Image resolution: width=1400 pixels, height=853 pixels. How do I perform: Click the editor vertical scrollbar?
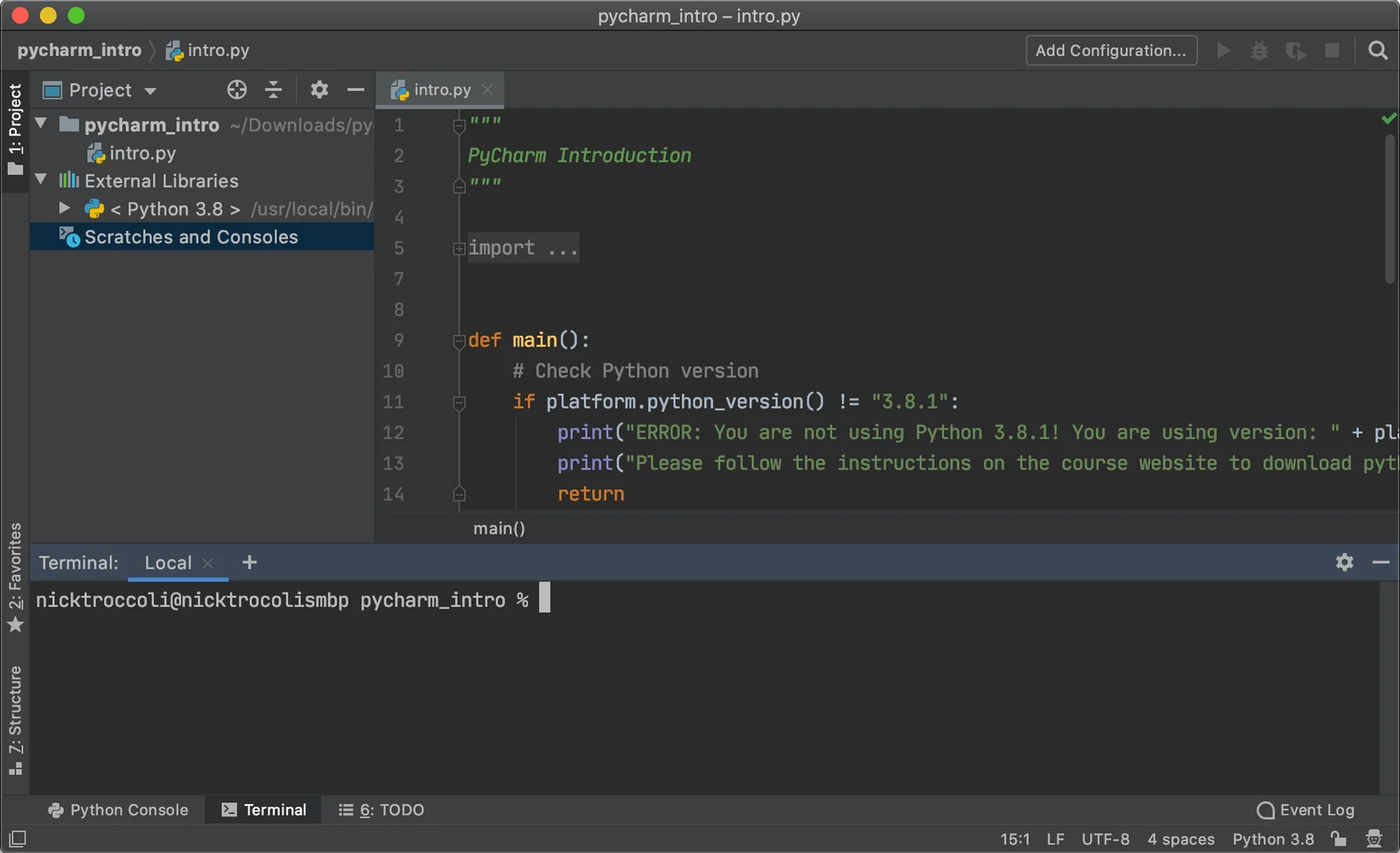[1389, 208]
